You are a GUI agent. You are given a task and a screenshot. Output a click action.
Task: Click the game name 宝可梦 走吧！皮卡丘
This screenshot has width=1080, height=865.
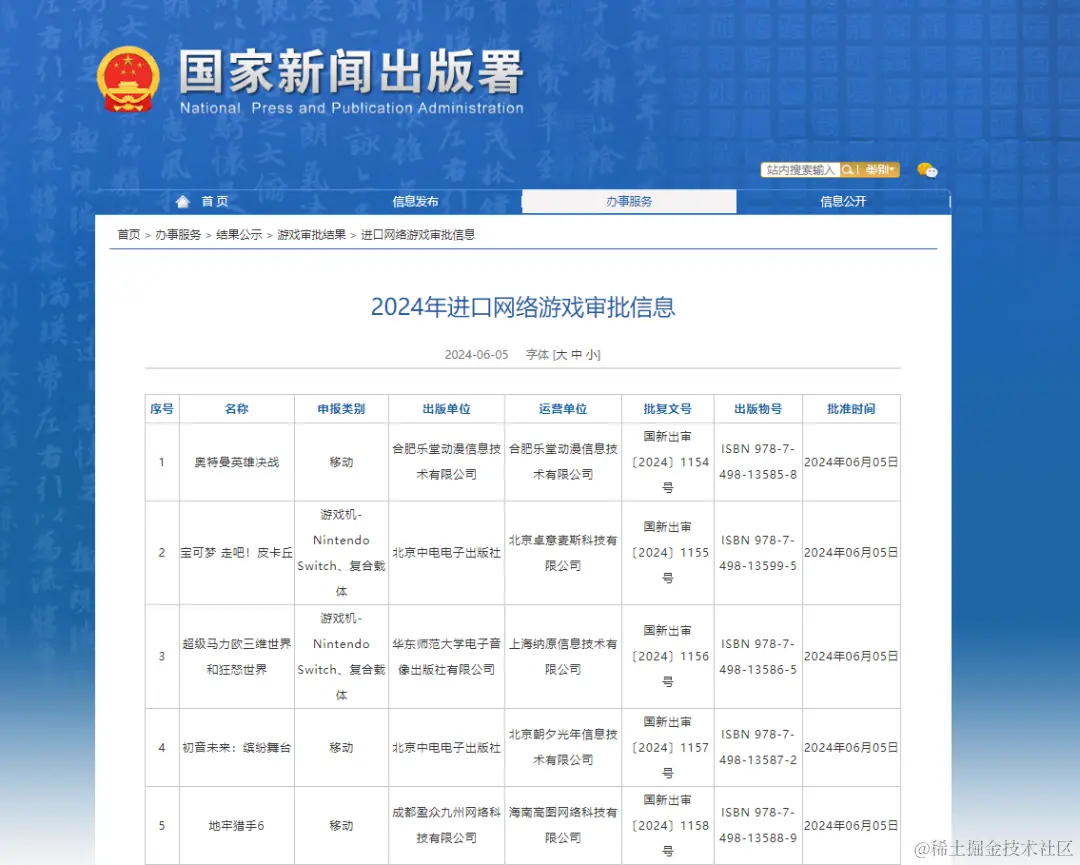pyautogui.click(x=236, y=552)
